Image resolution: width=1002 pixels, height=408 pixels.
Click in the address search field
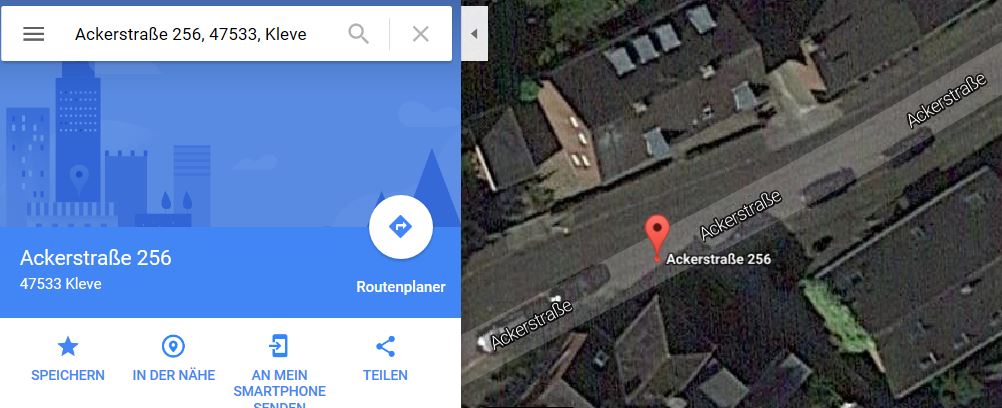pos(204,34)
